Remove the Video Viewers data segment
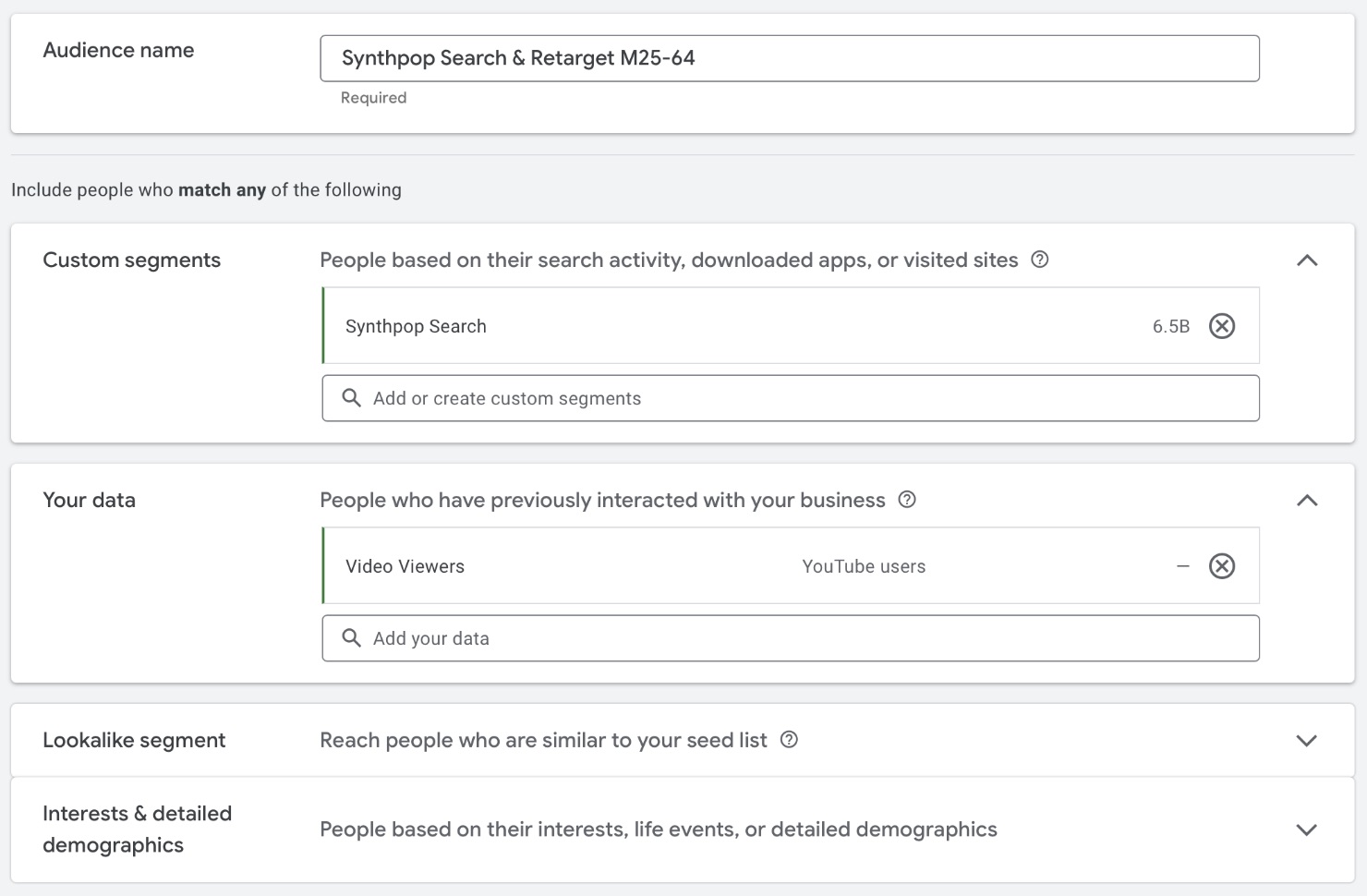This screenshot has height=896, width=1367. tap(1221, 566)
